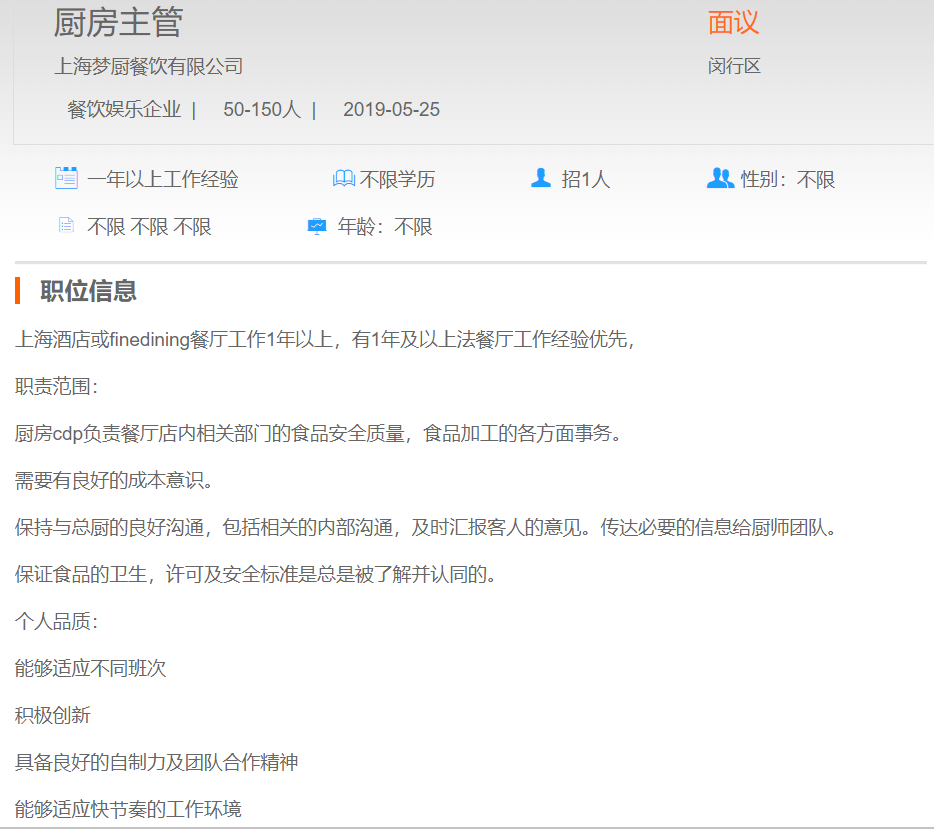Click the 一年以上工作经验 requirement text
This screenshot has height=830, width=934.
coord(163,180)
